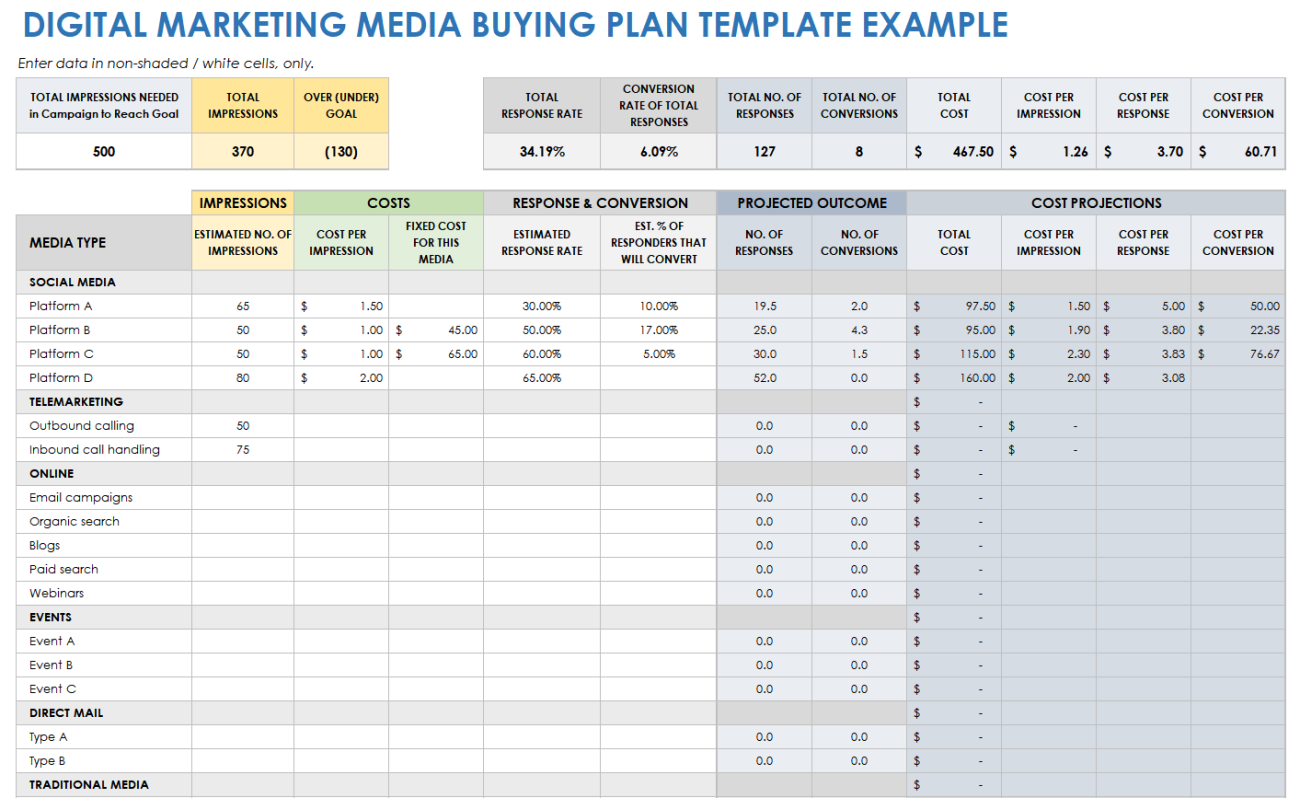Click the Total Impressions Needed value 500
The image size is (1300, 798).
pyautogui.click(x=104, y=152)
